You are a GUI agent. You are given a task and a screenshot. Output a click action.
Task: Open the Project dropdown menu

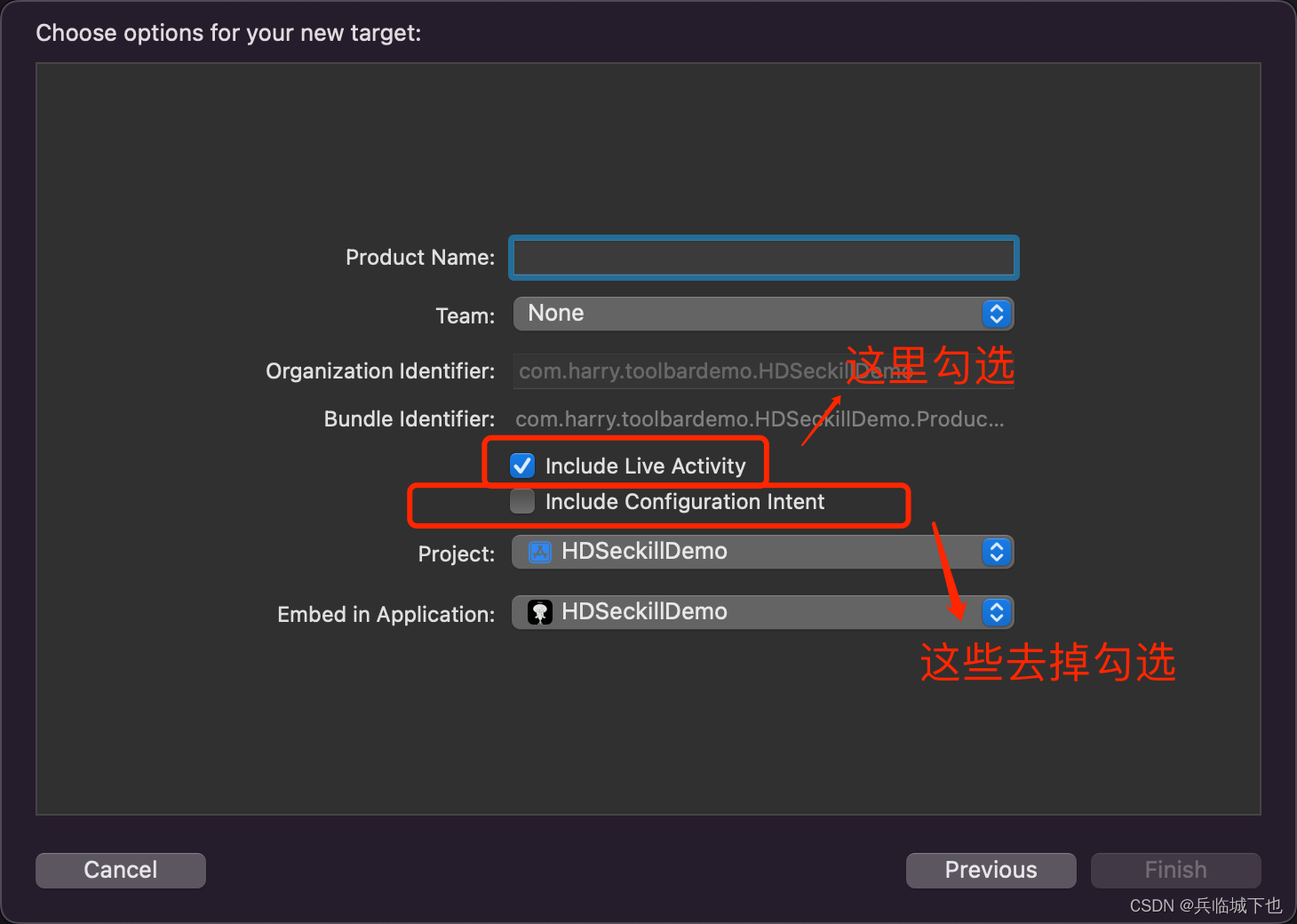tap(763, 552)
